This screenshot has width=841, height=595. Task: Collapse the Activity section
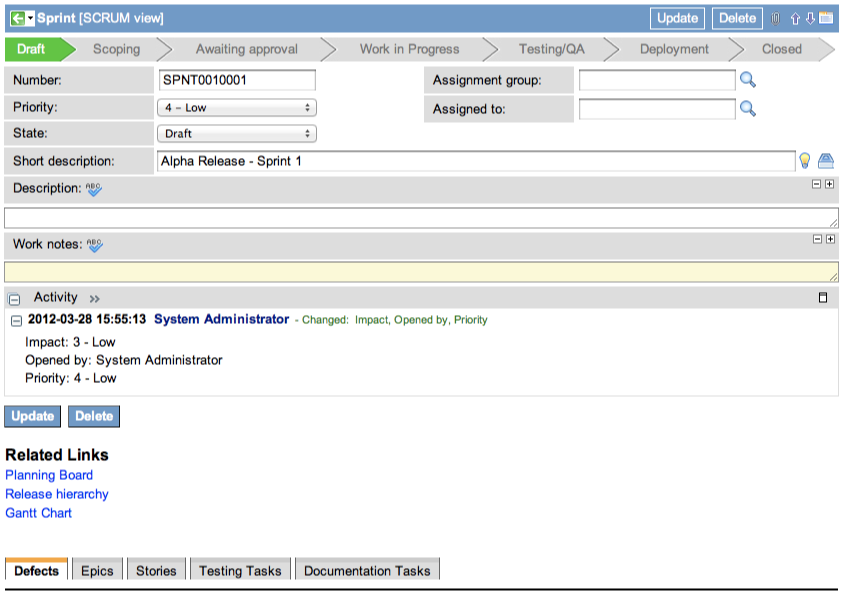click(x=14, y=298)
